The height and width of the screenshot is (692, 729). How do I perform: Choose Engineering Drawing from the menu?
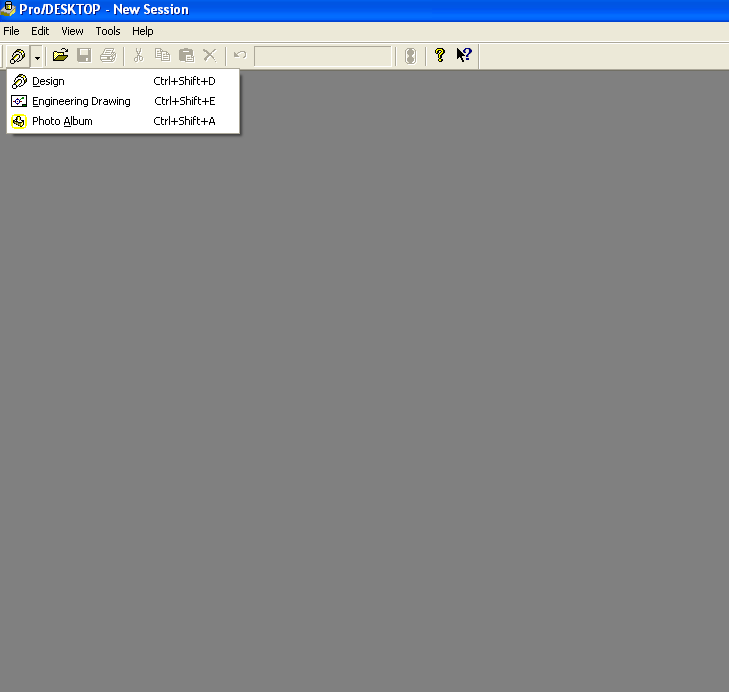(x=123, y=101)
